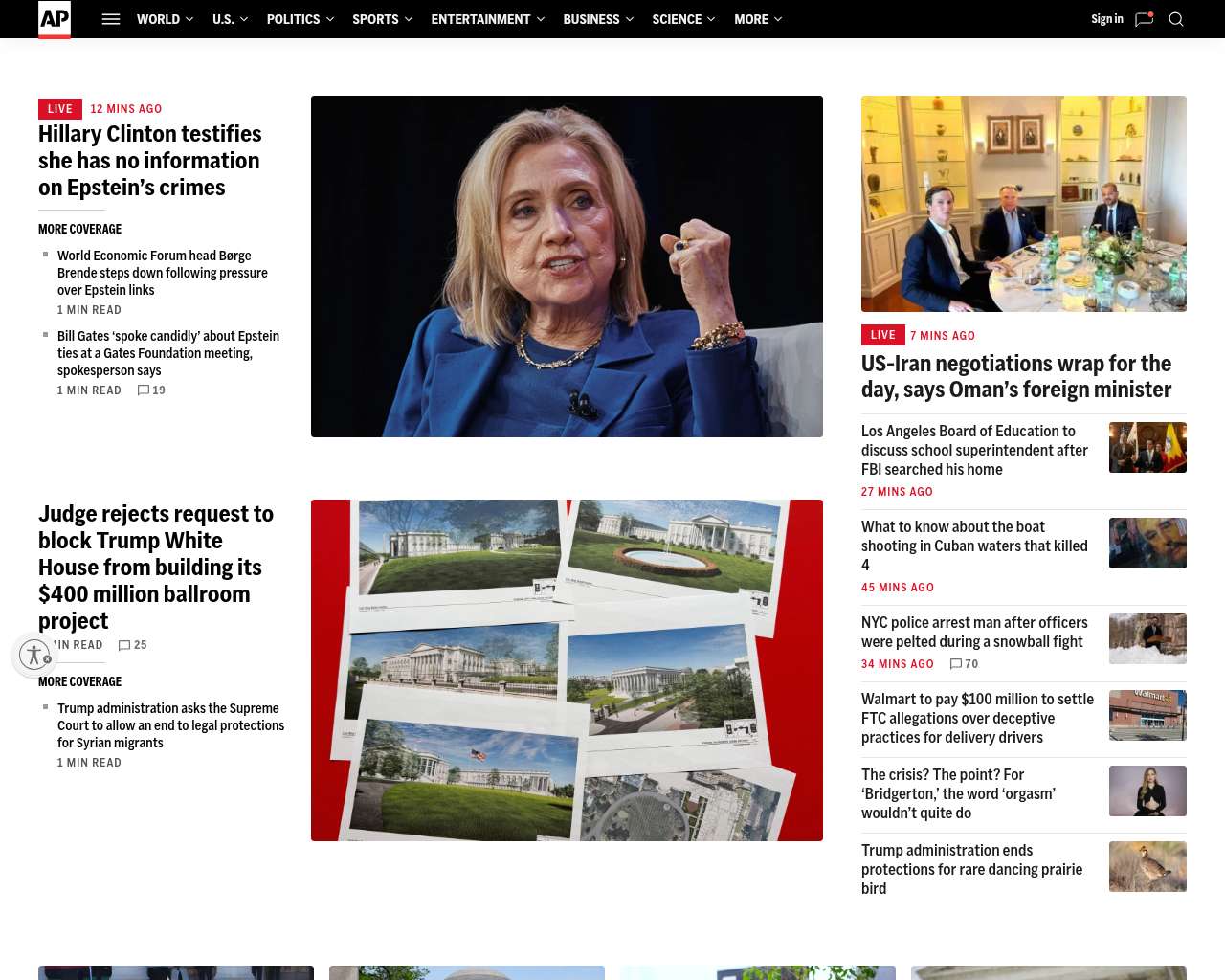Open the Walmart FTC settlement article
This screenshot has height=980, width=1225.
pos(977,718)
